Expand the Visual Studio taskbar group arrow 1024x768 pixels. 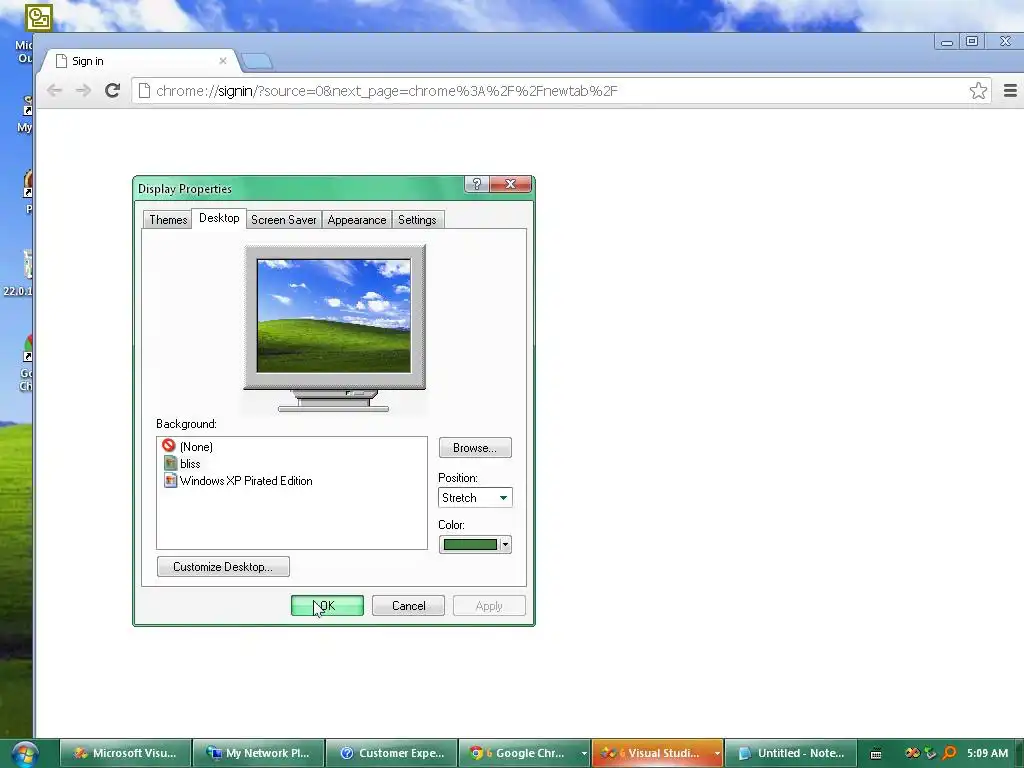(716, 754)
